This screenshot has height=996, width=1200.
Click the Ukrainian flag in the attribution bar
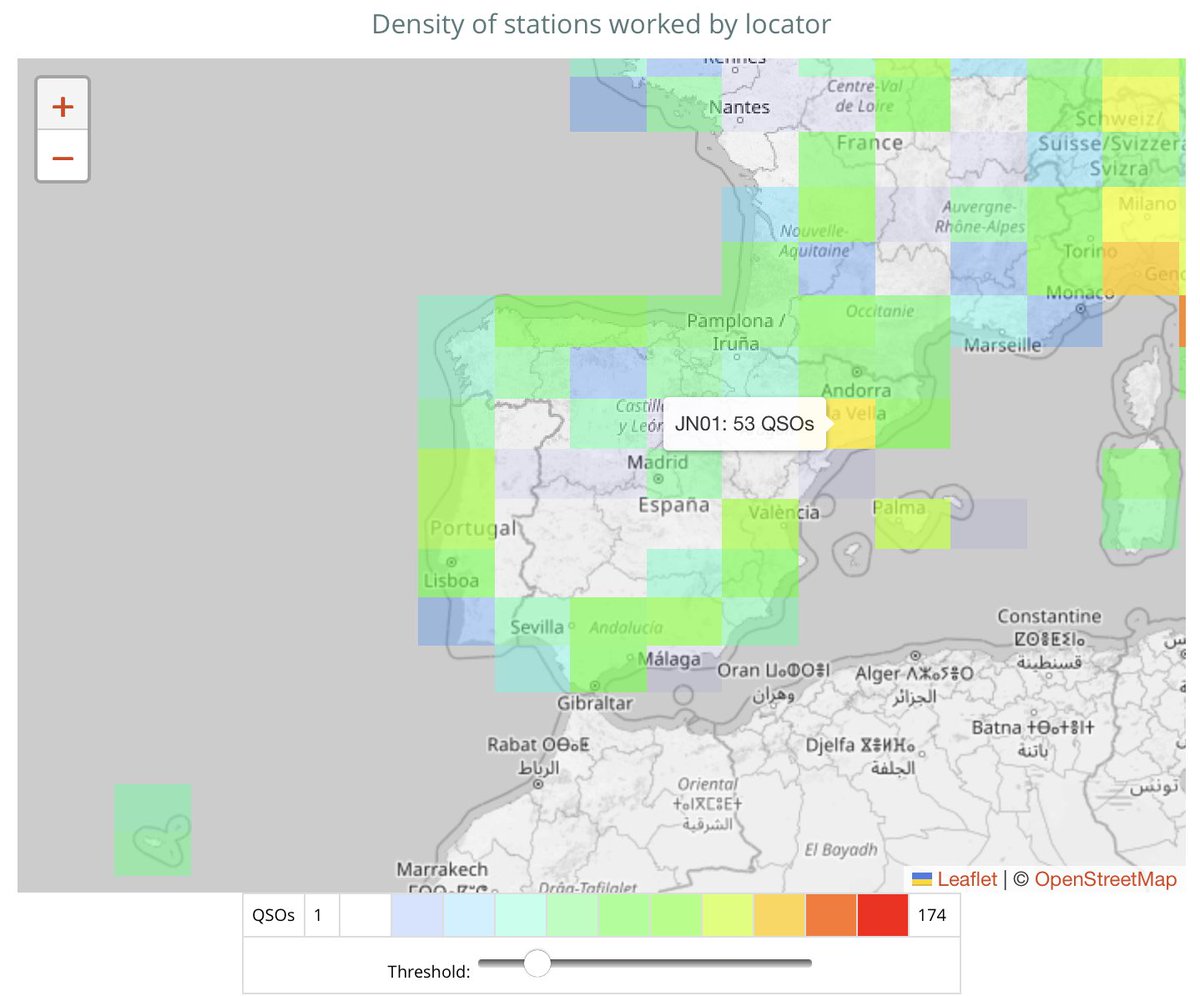click(925, 880)
